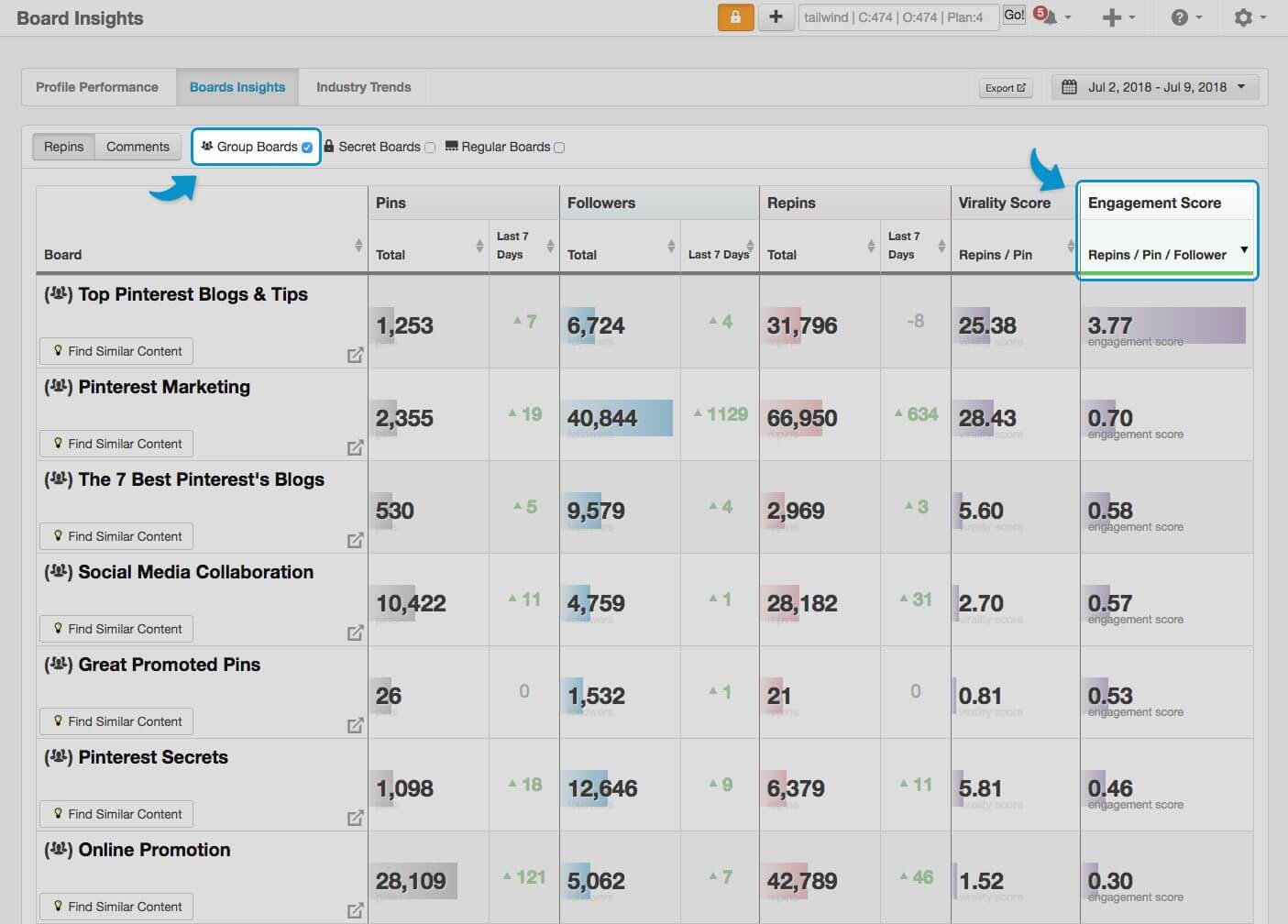This screenshot has height=924, width=1288.
Task: Open the Profile Performance tab
Action: 97,87
